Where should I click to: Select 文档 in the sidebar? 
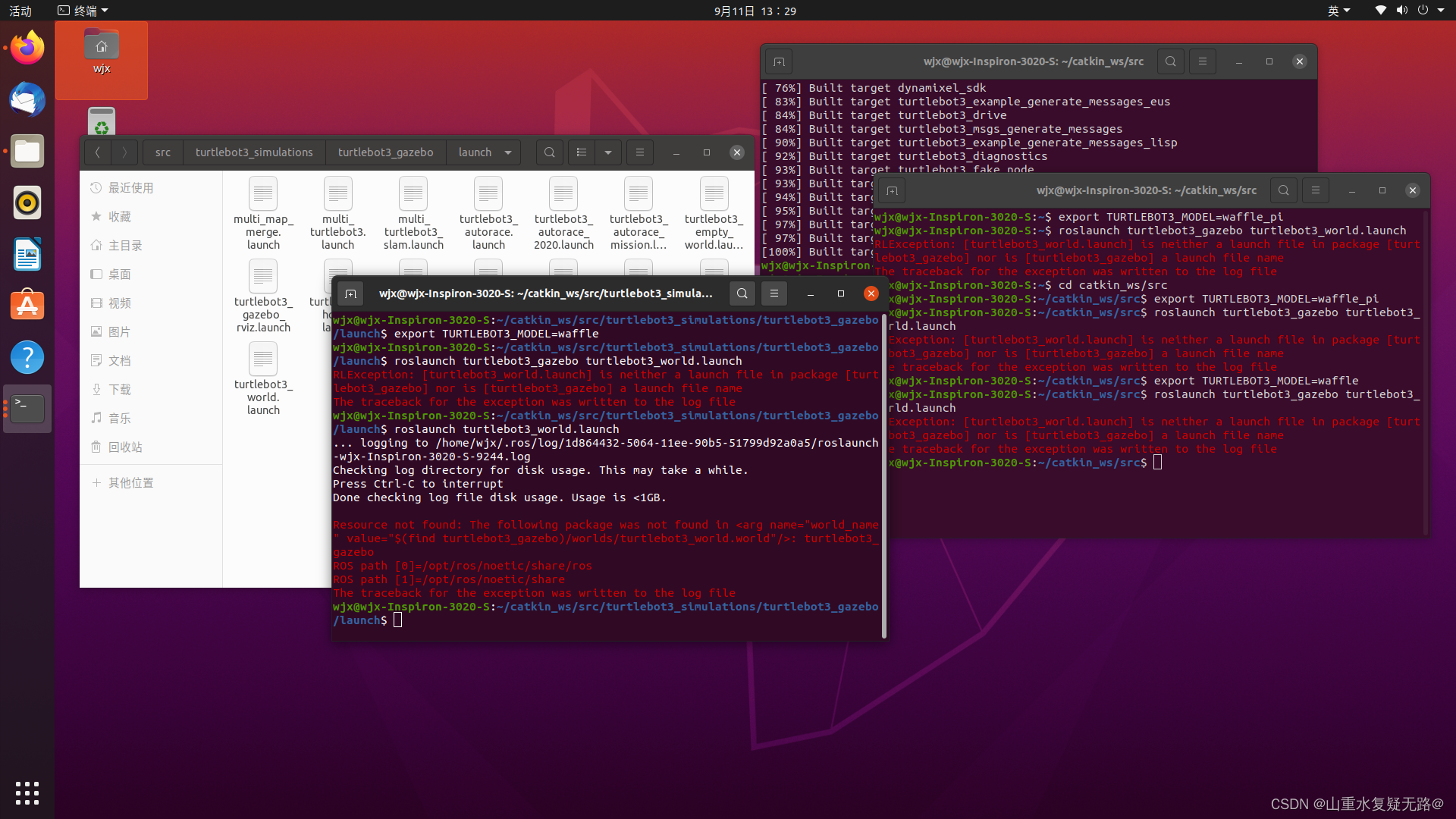coord(151,361)
